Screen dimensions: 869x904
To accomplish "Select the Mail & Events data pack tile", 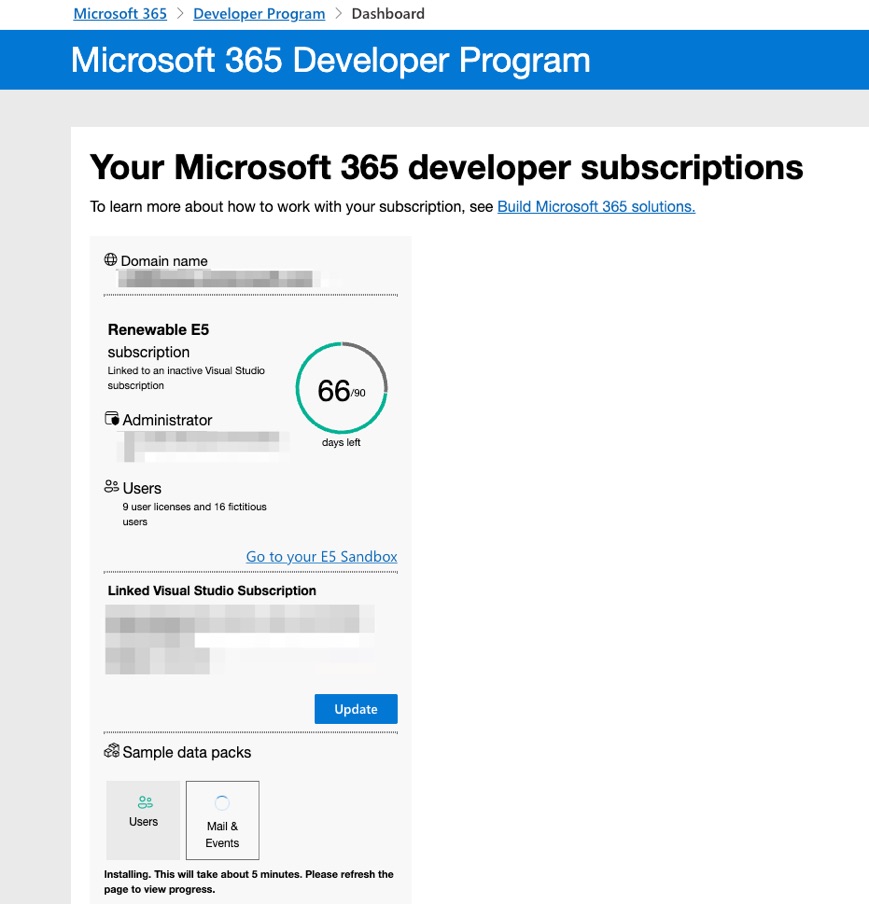I will 223,820.
